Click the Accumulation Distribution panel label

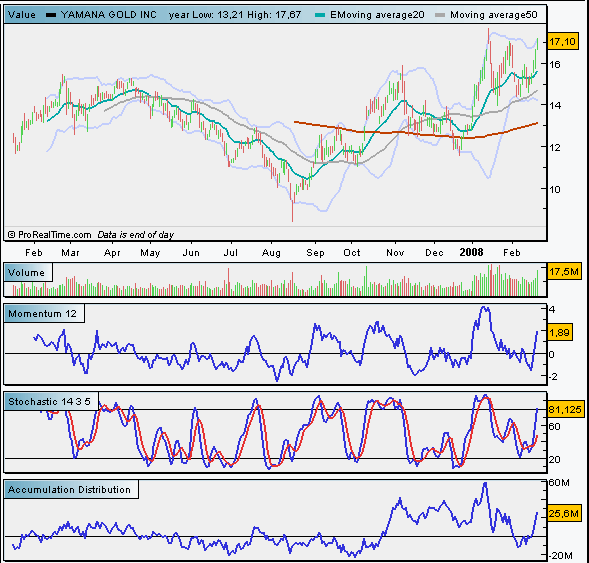71,490
